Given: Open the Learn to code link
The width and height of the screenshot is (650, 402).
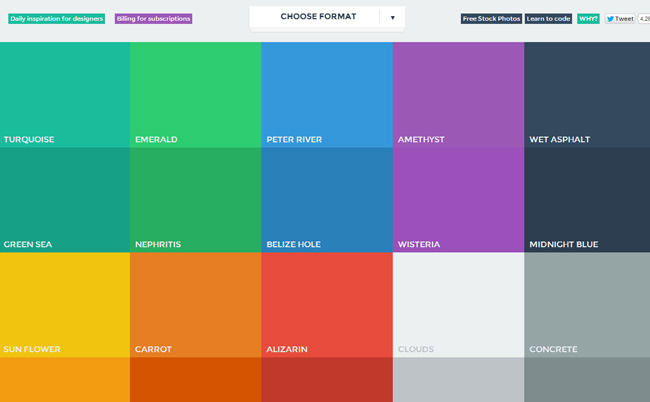Looking at the screenshot, I should tap(548, 19).
